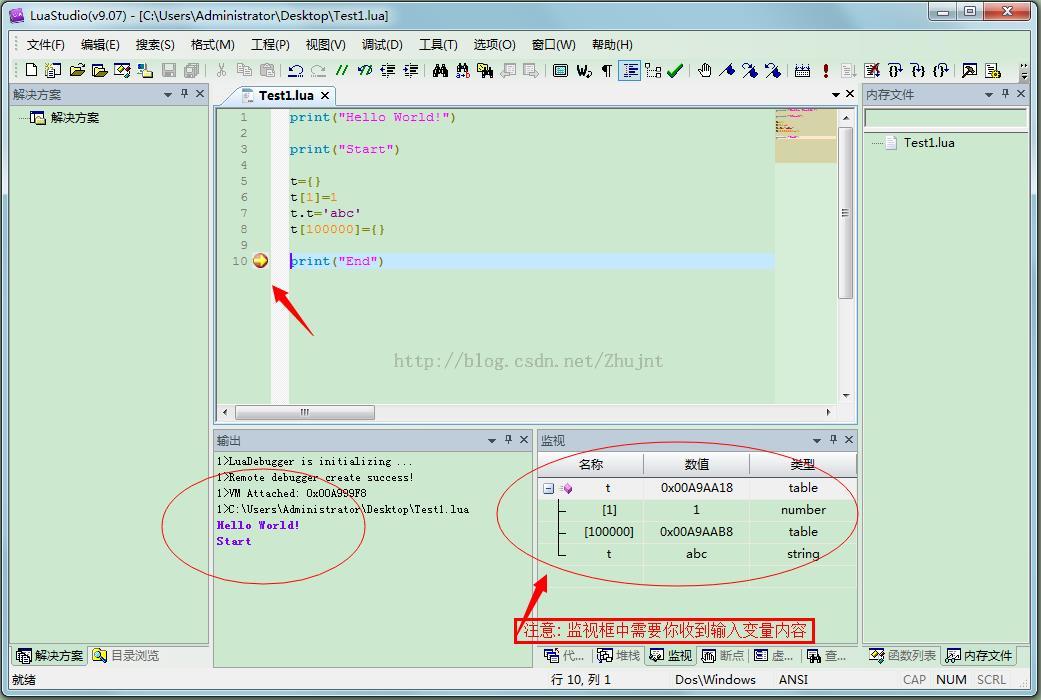Viewport: 1041px width, 700px height.
Task: Click the green checkmark syntax check icon
Action: pos(675,70)
